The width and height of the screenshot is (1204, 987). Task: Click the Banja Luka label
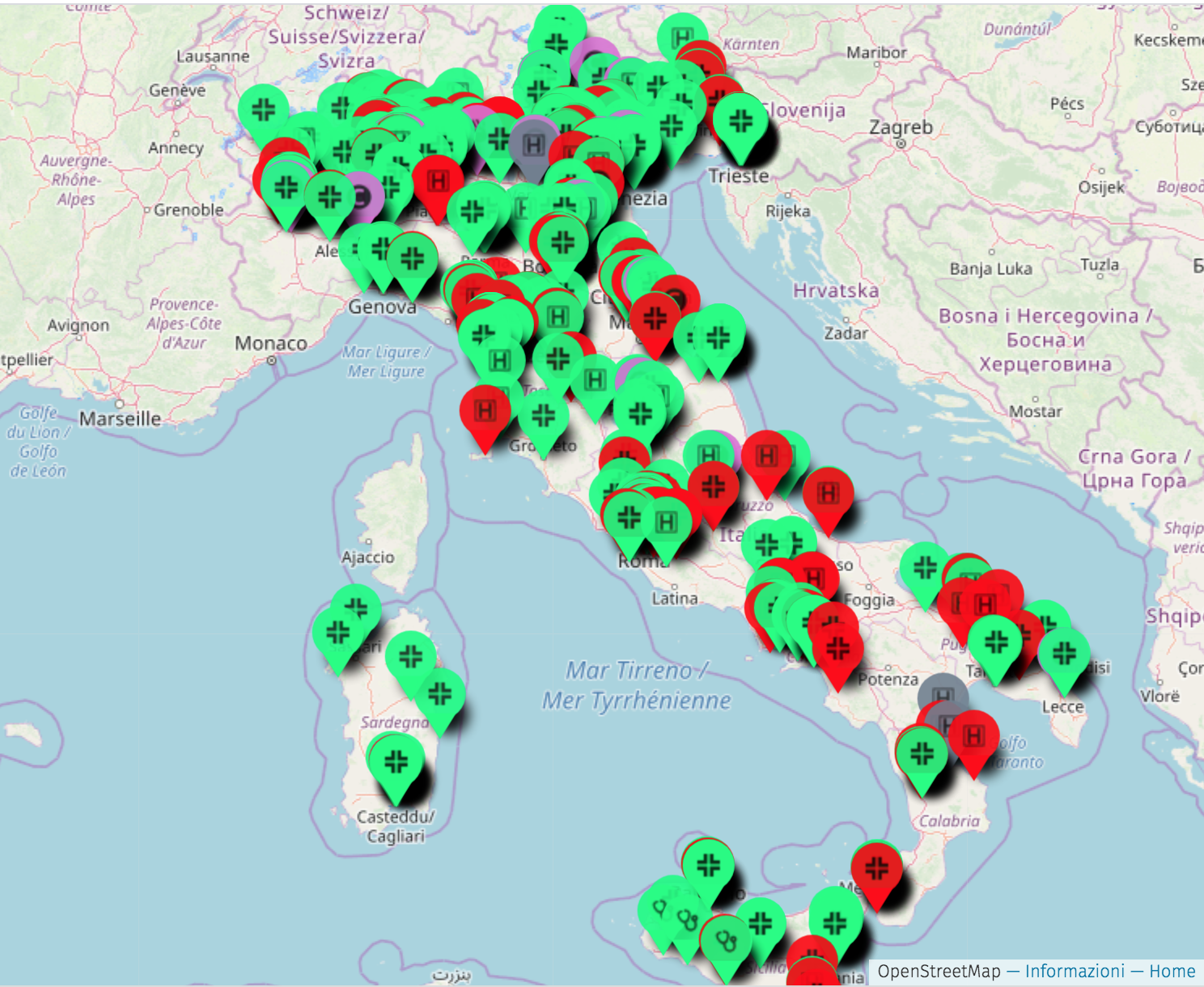991,269
